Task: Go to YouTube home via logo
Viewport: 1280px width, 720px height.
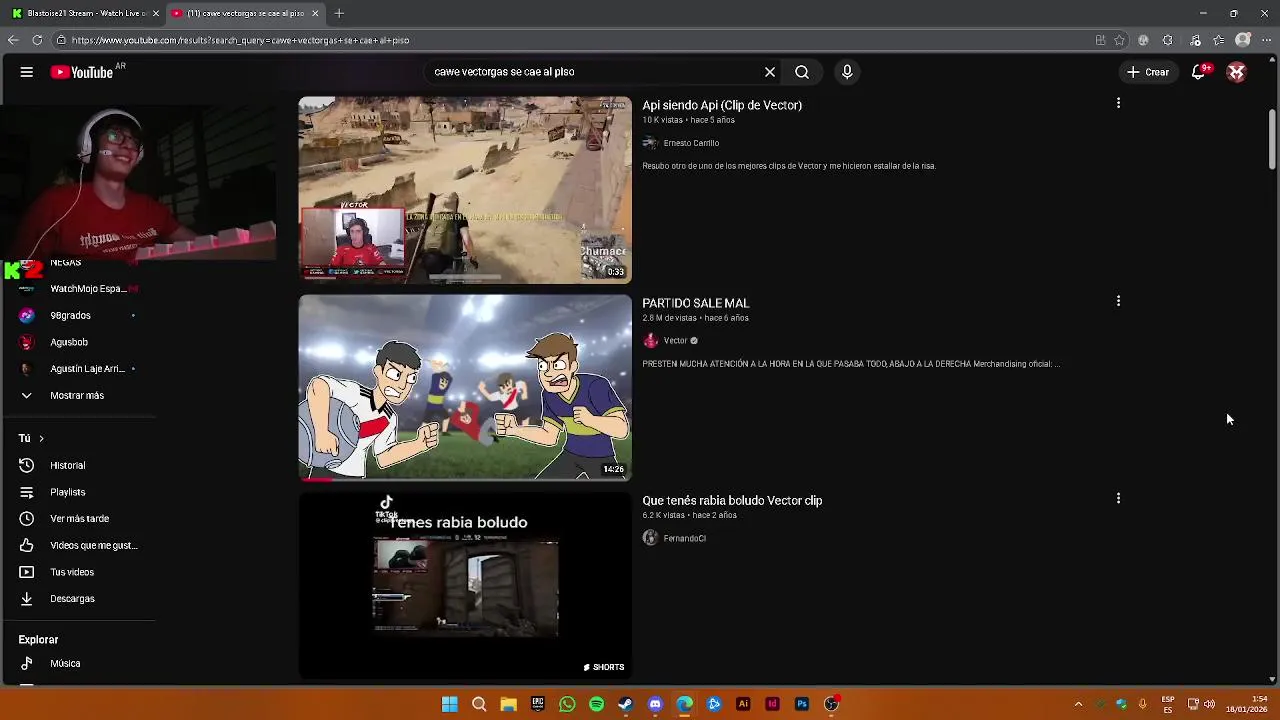Action: click(x=83, y=72)
